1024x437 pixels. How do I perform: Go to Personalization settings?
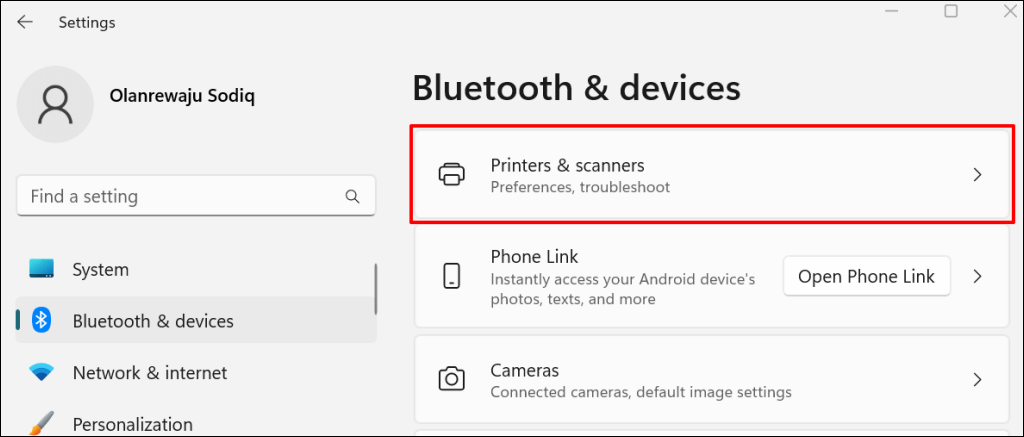click(x=132, y=424)
